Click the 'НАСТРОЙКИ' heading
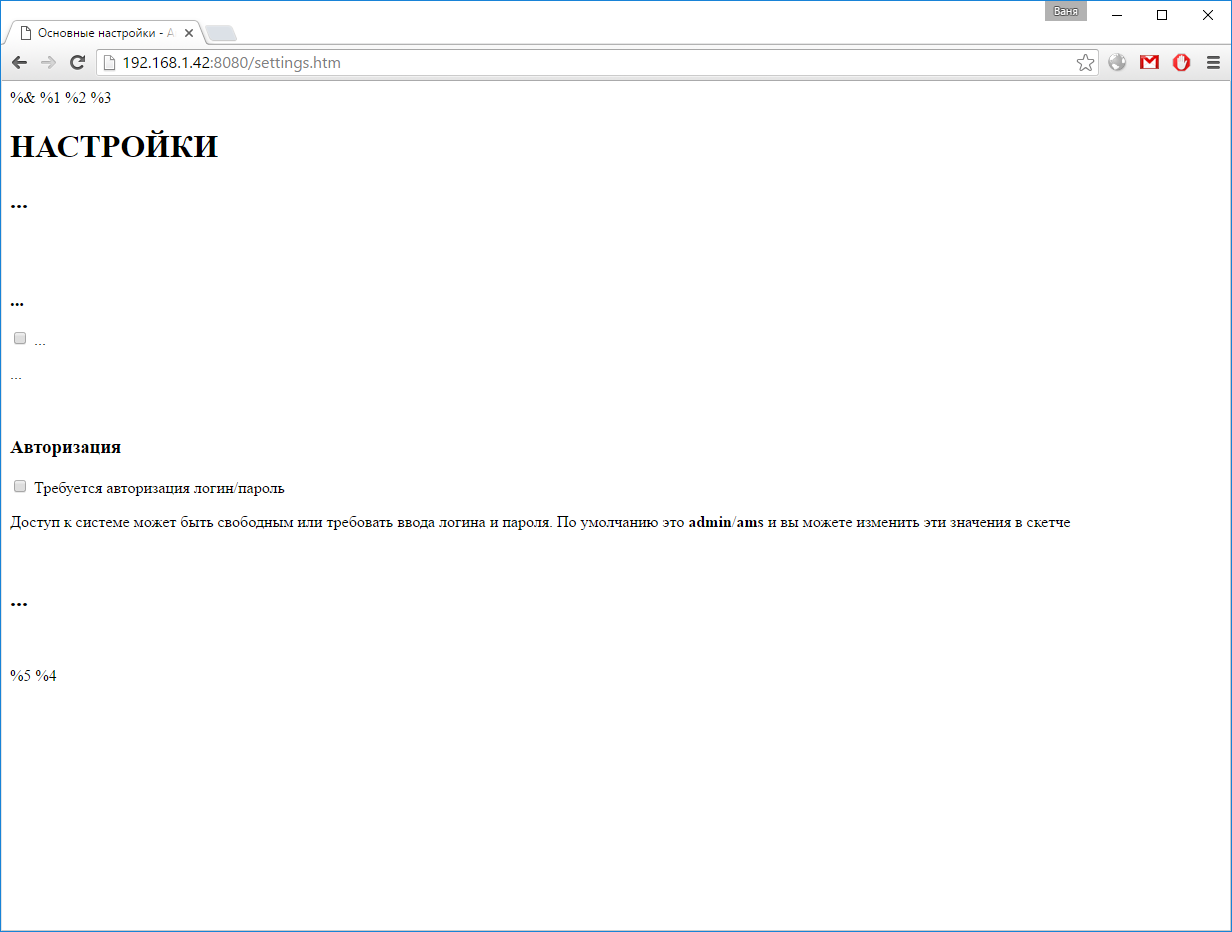Screen dimensions: 1232x932 pyautogui.click(x=114, y=147)
